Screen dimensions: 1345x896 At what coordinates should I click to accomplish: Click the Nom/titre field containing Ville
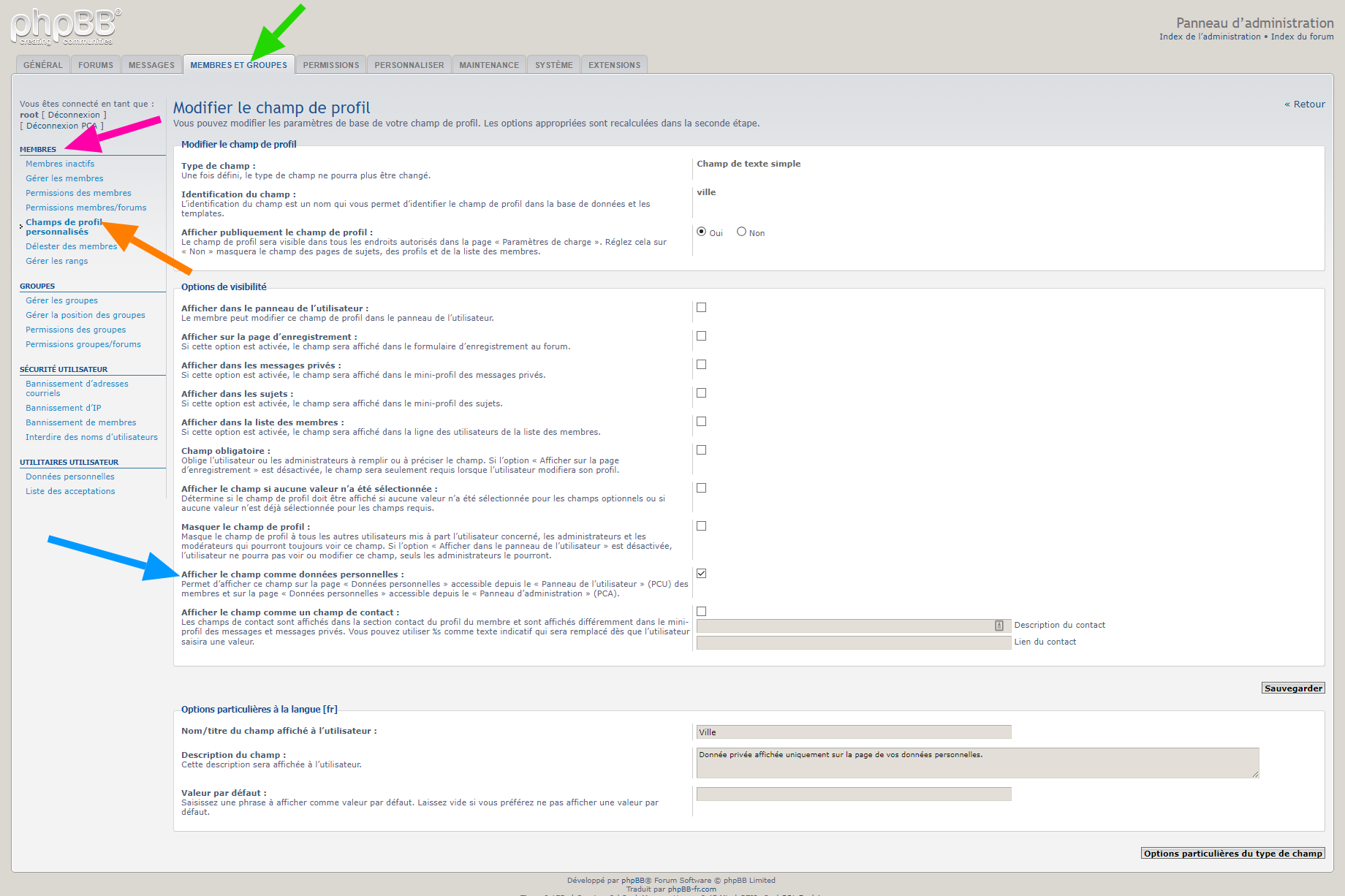coord(853,732)
